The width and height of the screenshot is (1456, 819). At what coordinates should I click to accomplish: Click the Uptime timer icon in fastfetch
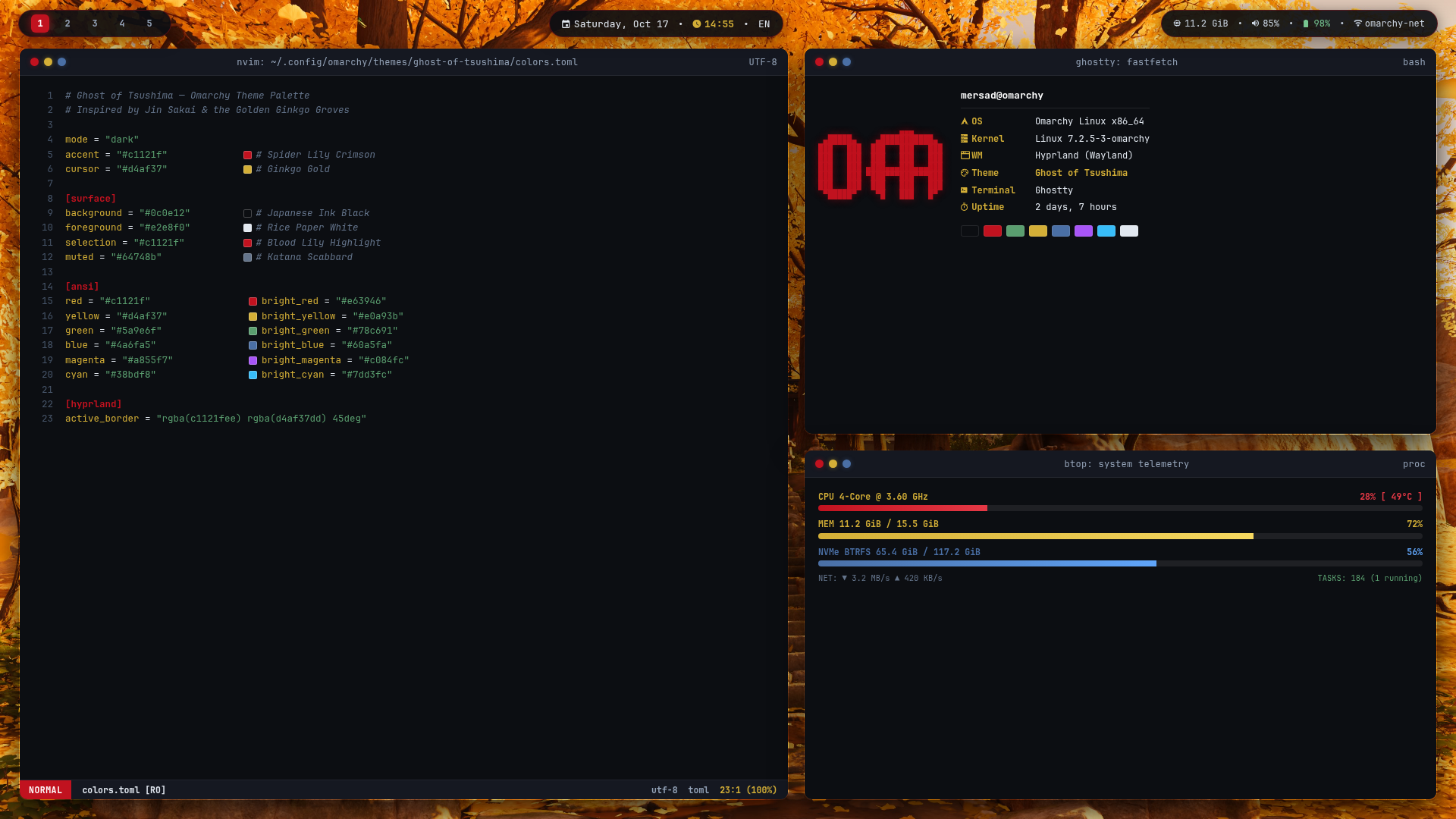[x=965, y=207]
